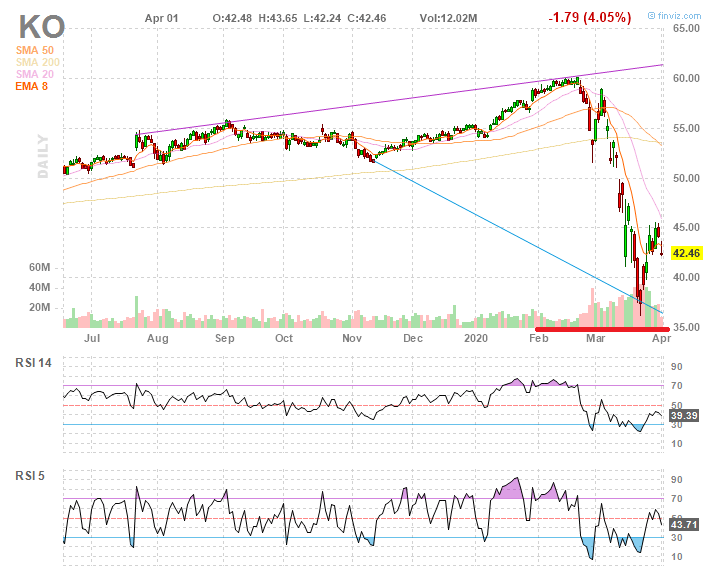Click the Aug month label

tap(158, 338)
